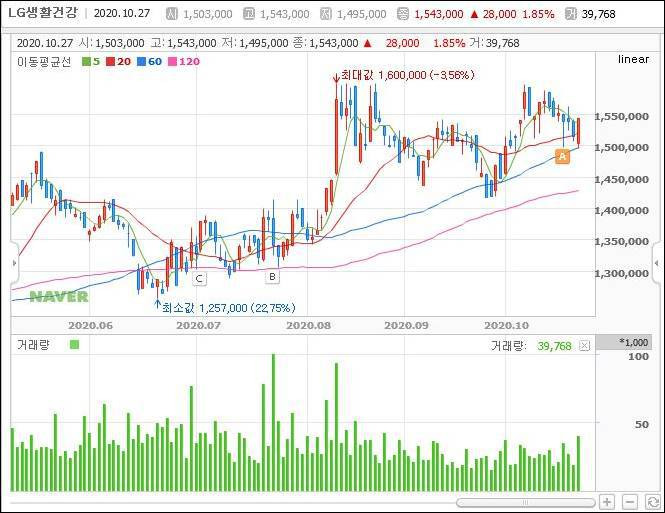The image size is (665, 513).
Task: Click the 1,350,000 price axis label
Action: [x=622, y=242]
